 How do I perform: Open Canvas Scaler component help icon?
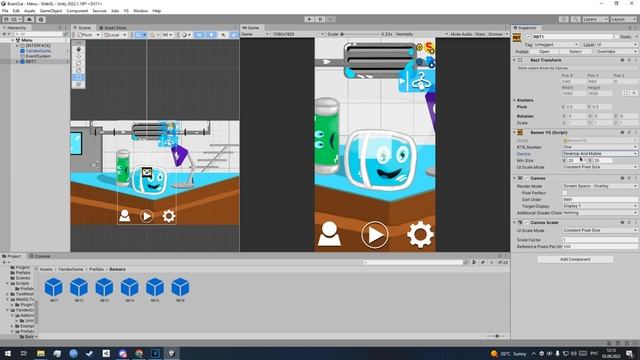click(x=622, y=222)
